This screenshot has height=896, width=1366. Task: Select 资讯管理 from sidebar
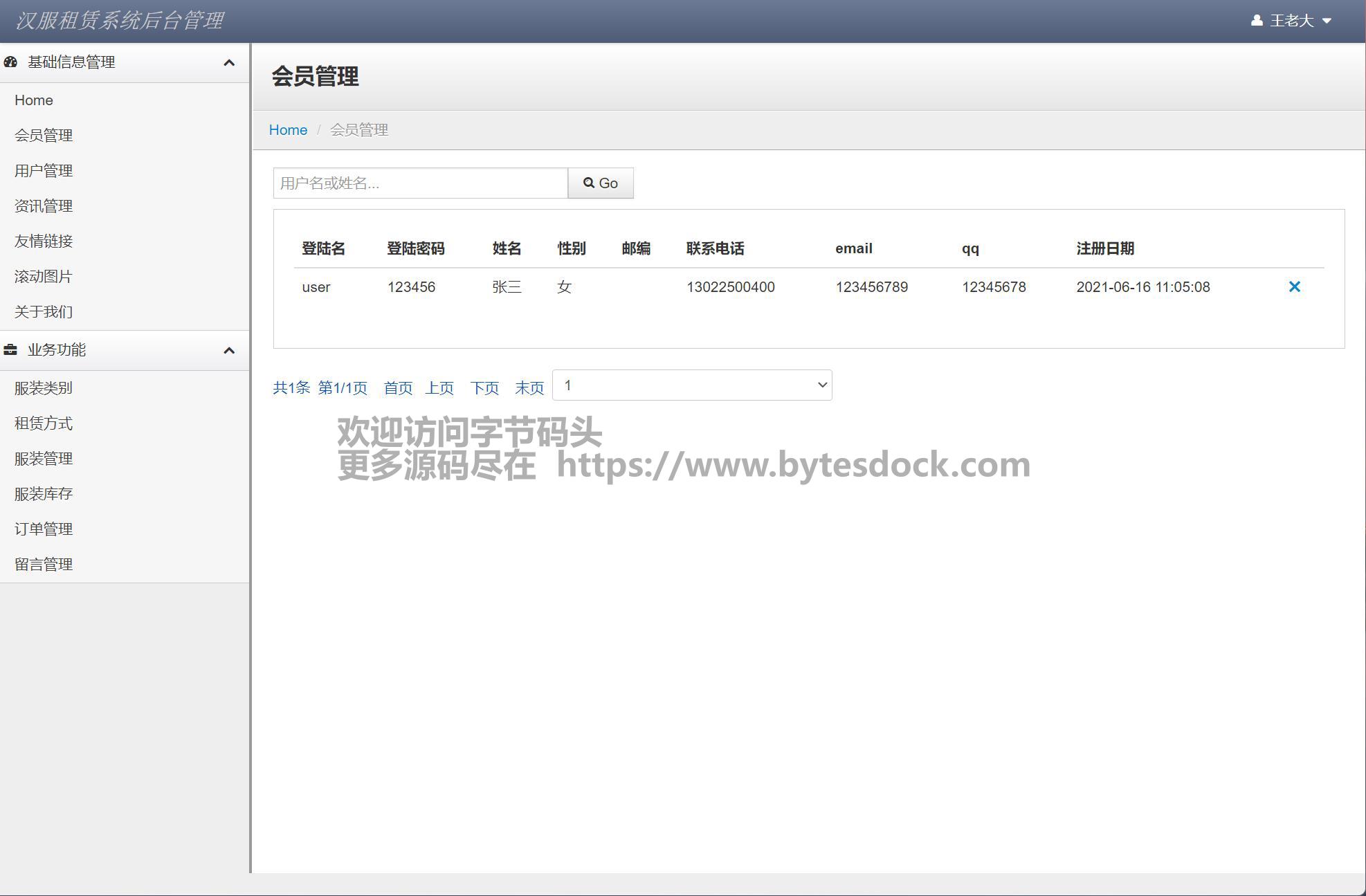tap(44, 206)
